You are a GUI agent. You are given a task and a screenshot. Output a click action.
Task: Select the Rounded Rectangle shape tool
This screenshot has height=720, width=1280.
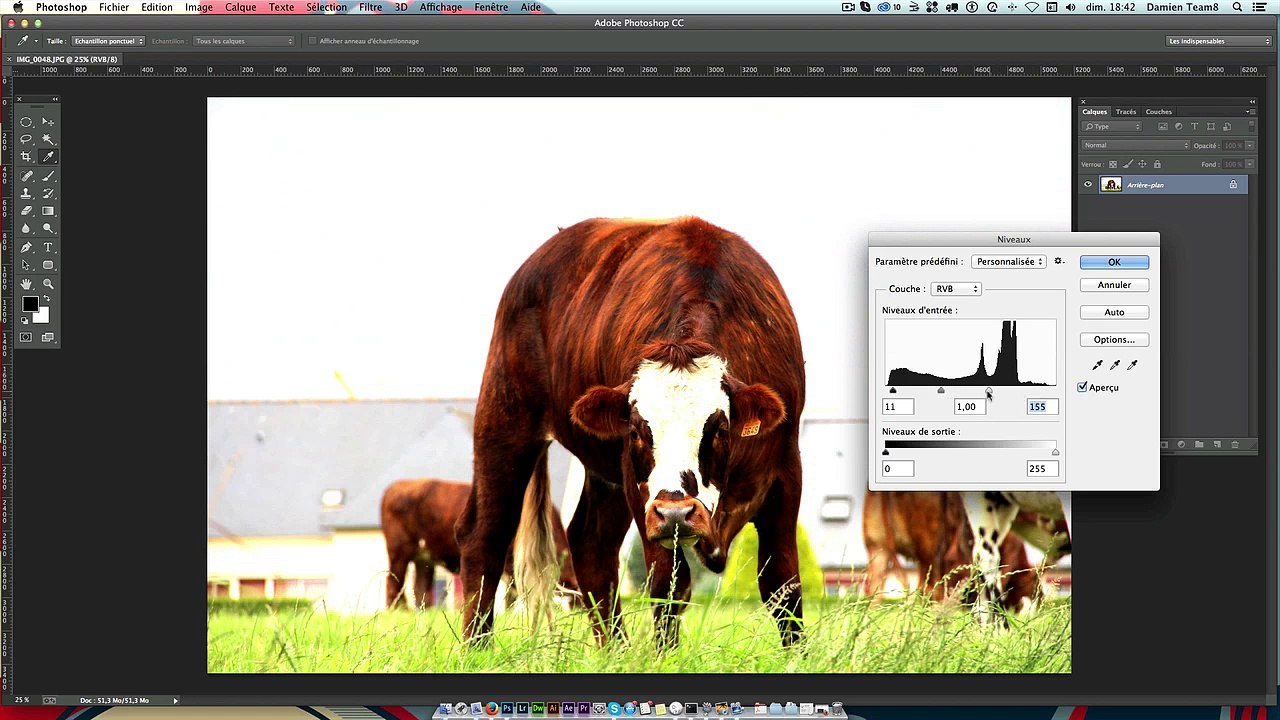tap(48, 265)
